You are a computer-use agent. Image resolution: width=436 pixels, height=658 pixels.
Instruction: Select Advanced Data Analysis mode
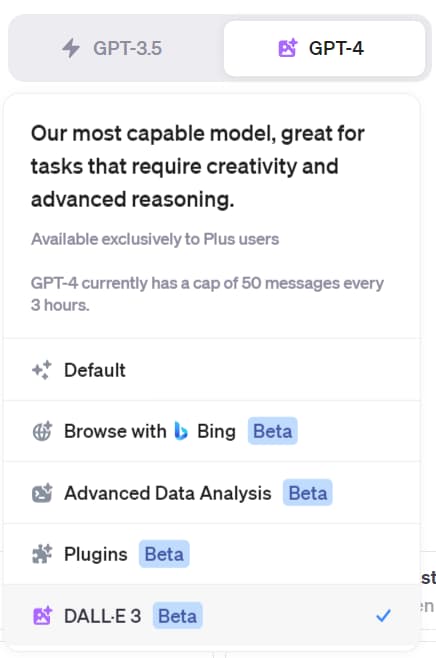(212, 493)
